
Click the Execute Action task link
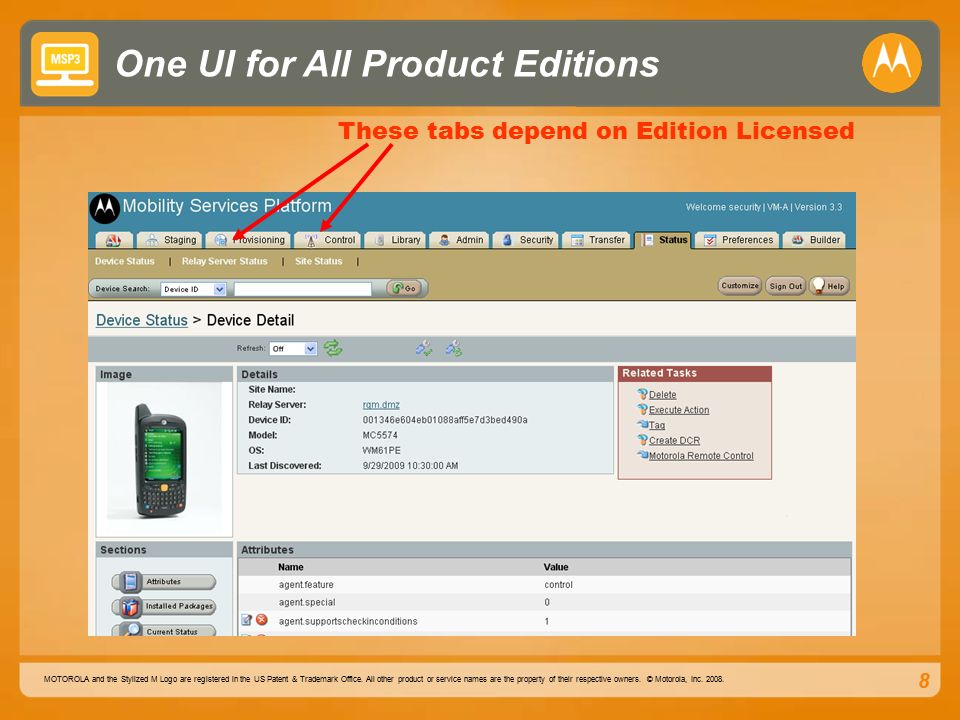679,410
